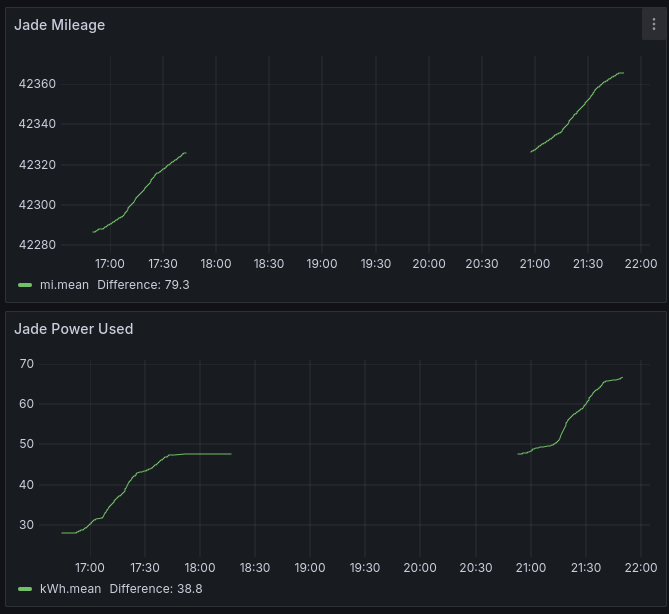Click the 22:00 time label on Mileage chart
This screenshot has height=614, width=669.
coord(641,264)
